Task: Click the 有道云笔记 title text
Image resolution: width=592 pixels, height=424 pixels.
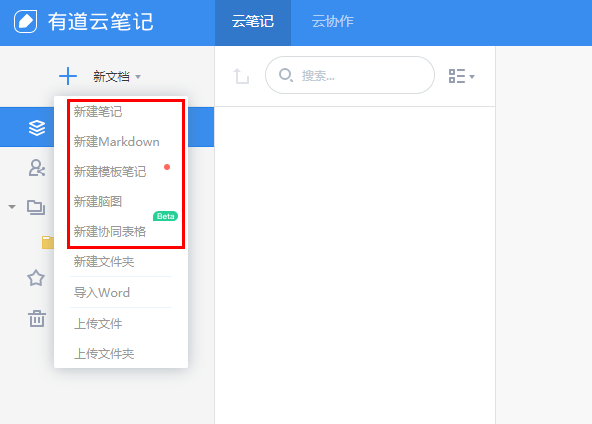Action: pyautogui.click(x=101, y=22)
